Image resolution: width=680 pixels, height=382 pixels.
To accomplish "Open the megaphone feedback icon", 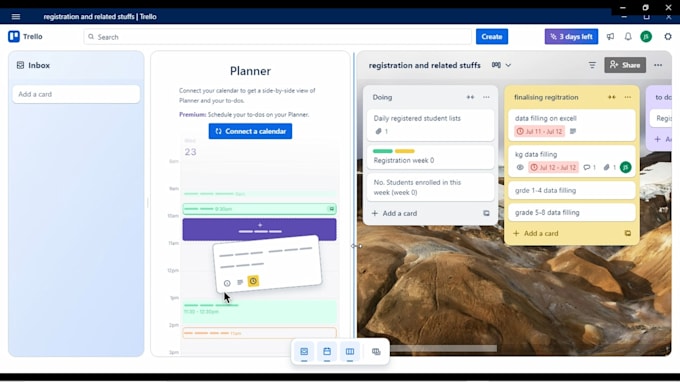I will (x=610, y=37).
